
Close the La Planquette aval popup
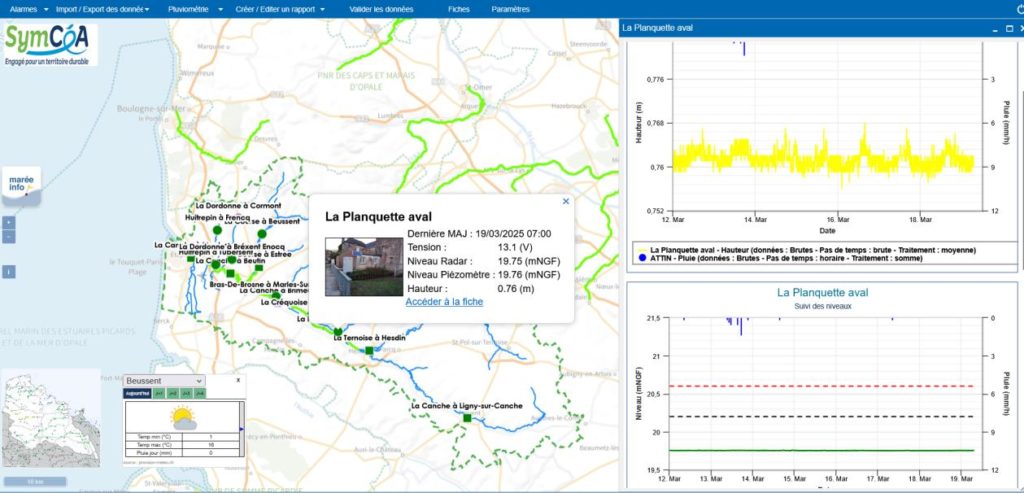pyautogui.click(x=566, y=201)
